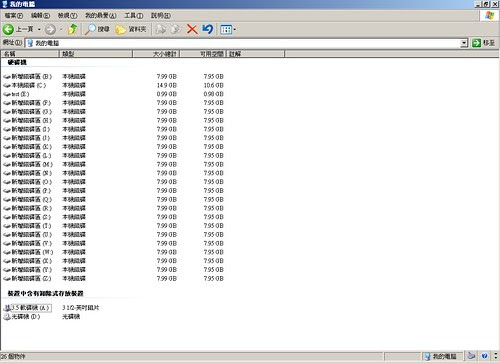The height and width of the screenshot is (363, 500).
Task: Click the 26 objects status bar text
Action: click(13, 357)
